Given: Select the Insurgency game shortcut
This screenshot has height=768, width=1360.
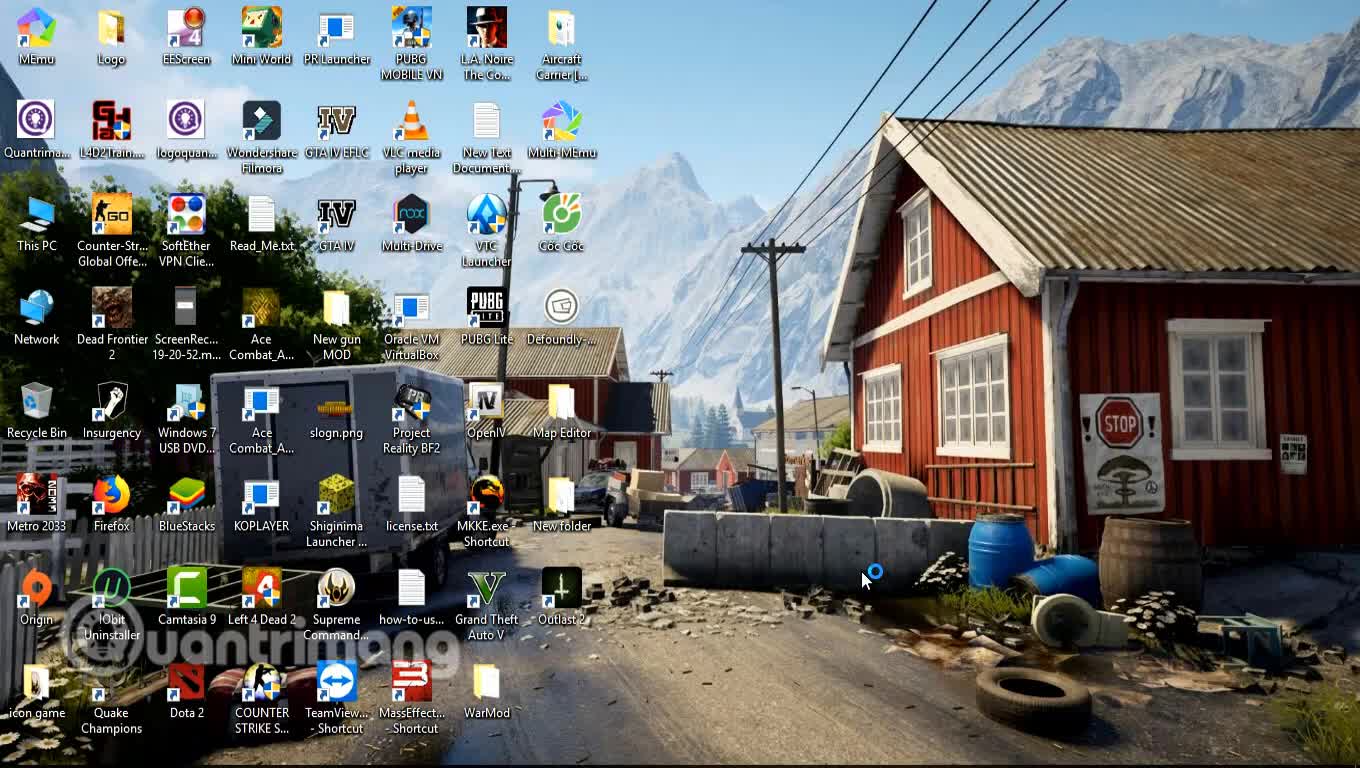Looking at the screenshot, I should coord(112,410).
